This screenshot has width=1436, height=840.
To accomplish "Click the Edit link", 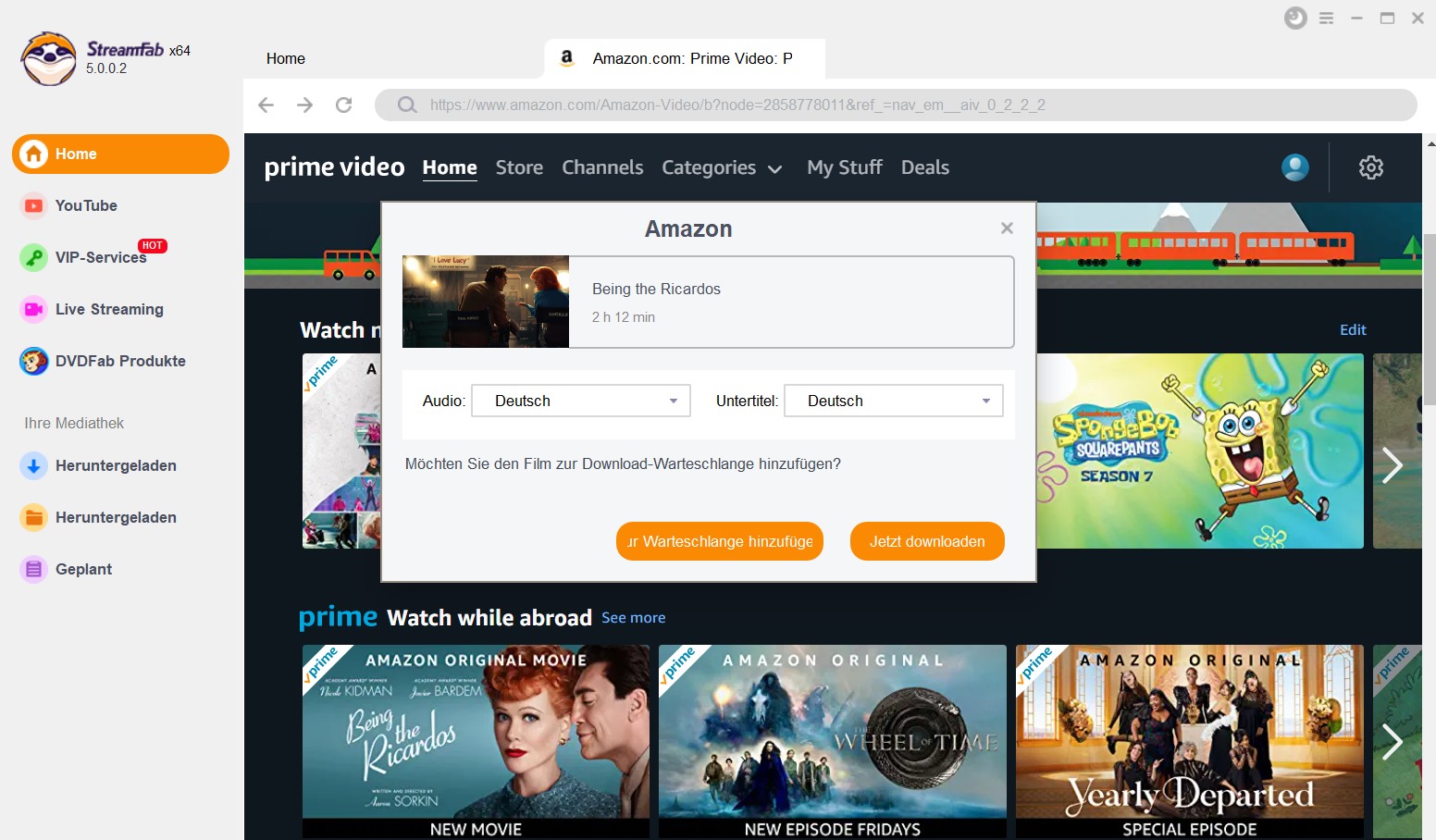I will [x=1353, y=329].
